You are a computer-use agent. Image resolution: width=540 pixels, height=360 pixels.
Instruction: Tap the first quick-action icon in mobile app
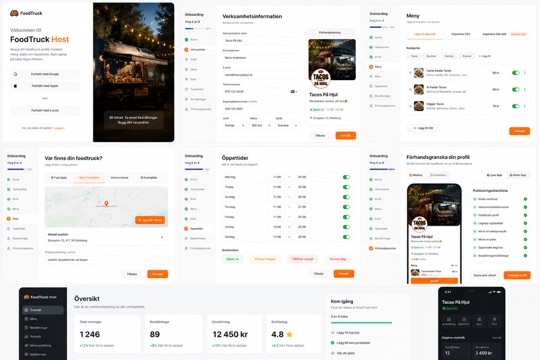[449, 321]
